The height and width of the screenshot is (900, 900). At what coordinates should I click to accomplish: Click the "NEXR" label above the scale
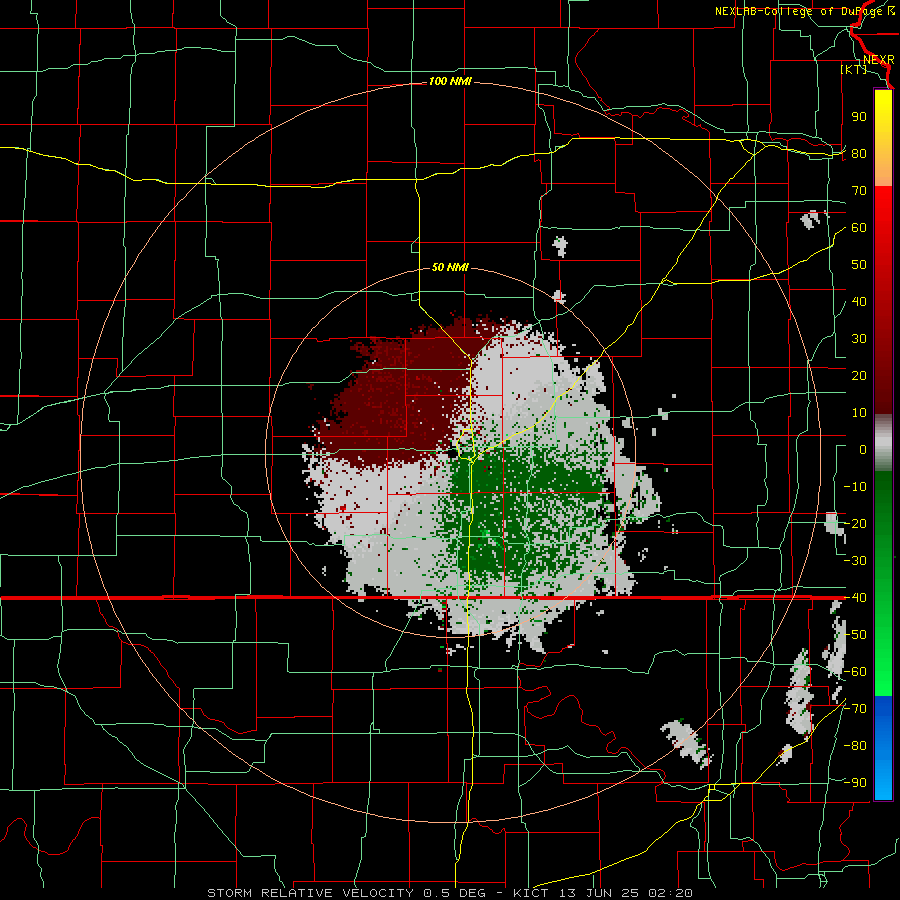click(878, 60)
